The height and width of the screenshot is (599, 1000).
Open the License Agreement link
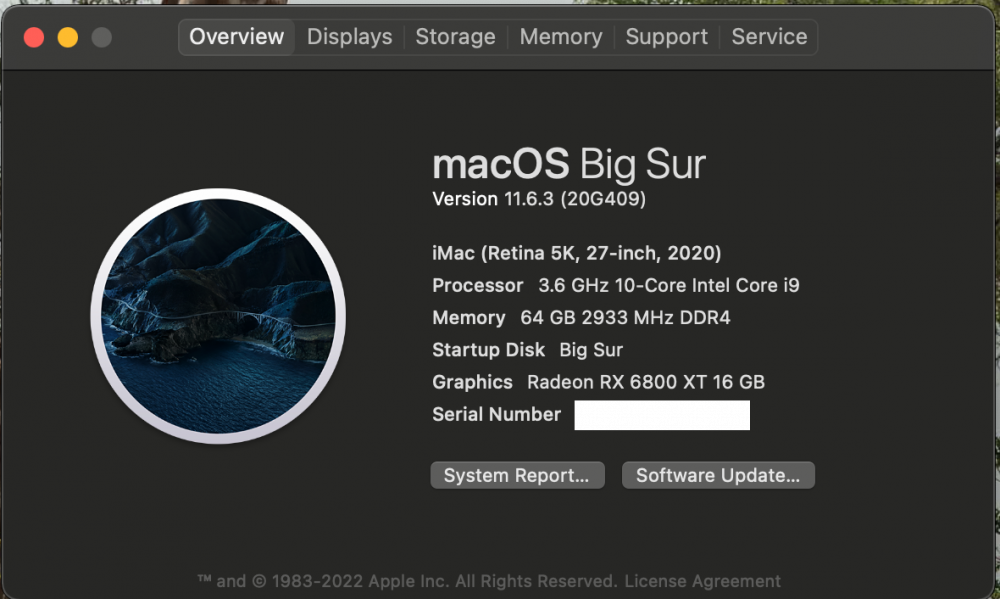[702, 581]
